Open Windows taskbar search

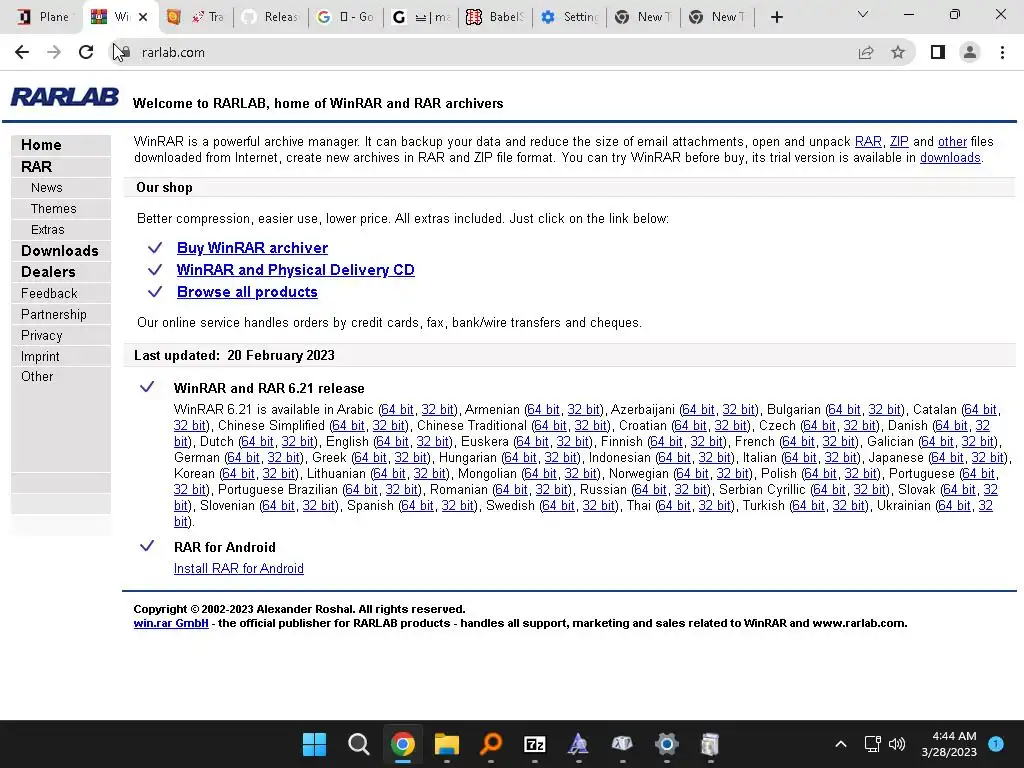[x=359, y=744]
